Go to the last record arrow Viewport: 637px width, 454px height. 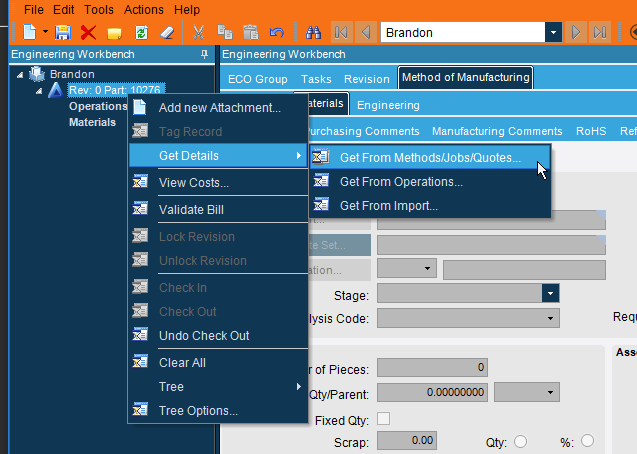(x=600, y=32)
